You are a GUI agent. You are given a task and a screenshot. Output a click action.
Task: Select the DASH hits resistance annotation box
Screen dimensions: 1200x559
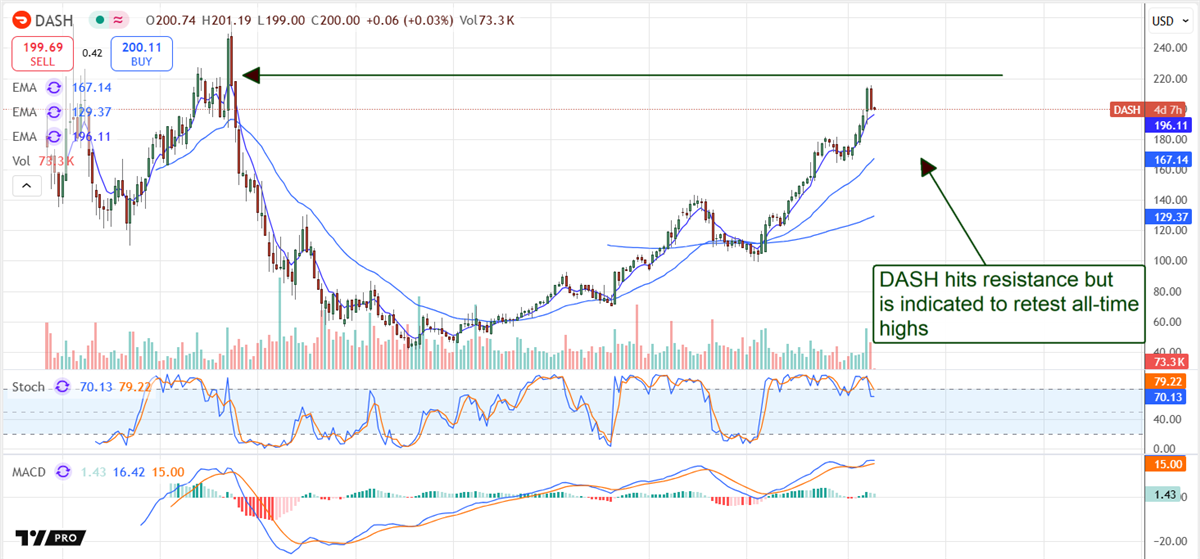[x=1008, y=302]
